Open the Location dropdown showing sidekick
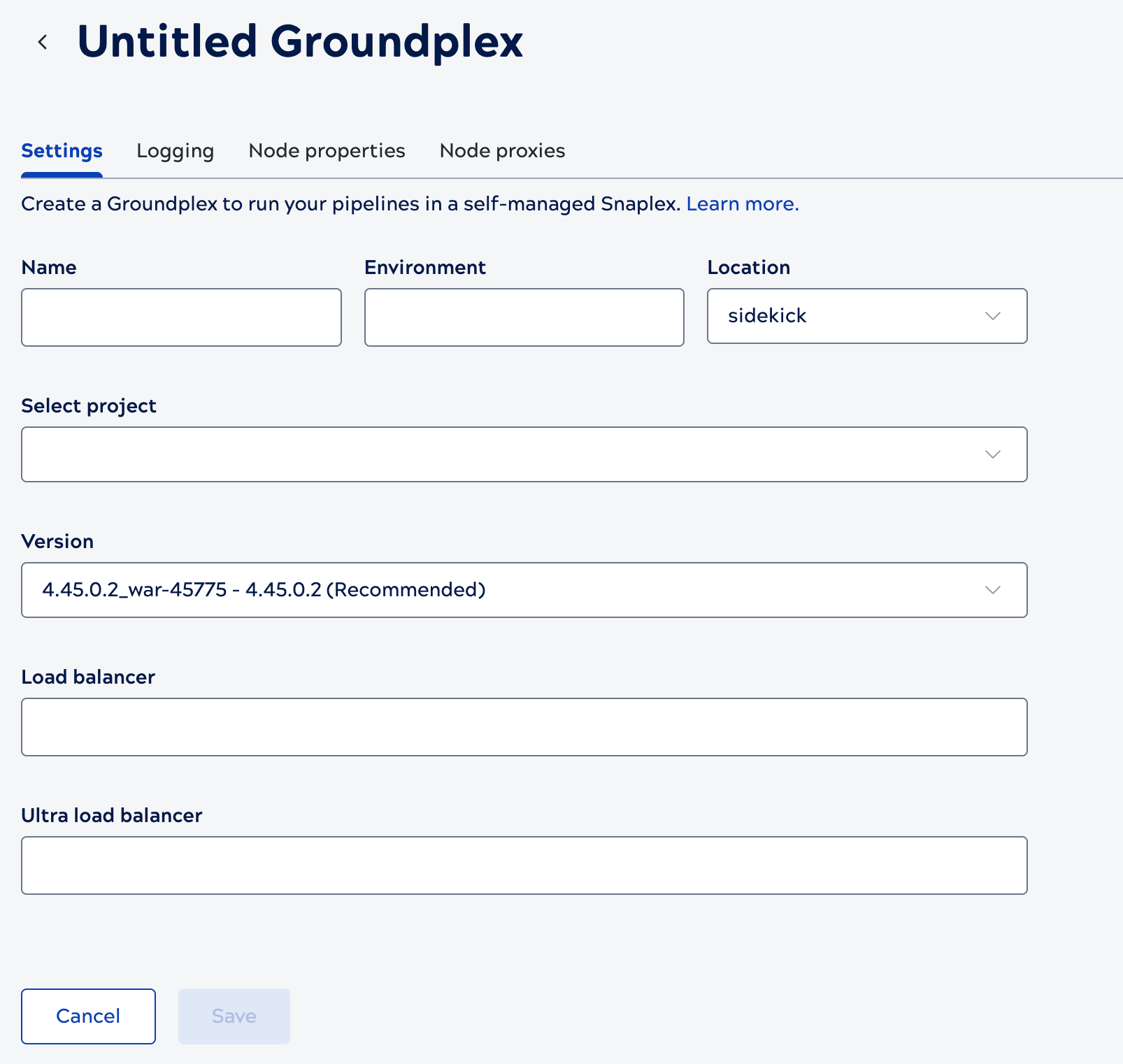 coord(867,316)
